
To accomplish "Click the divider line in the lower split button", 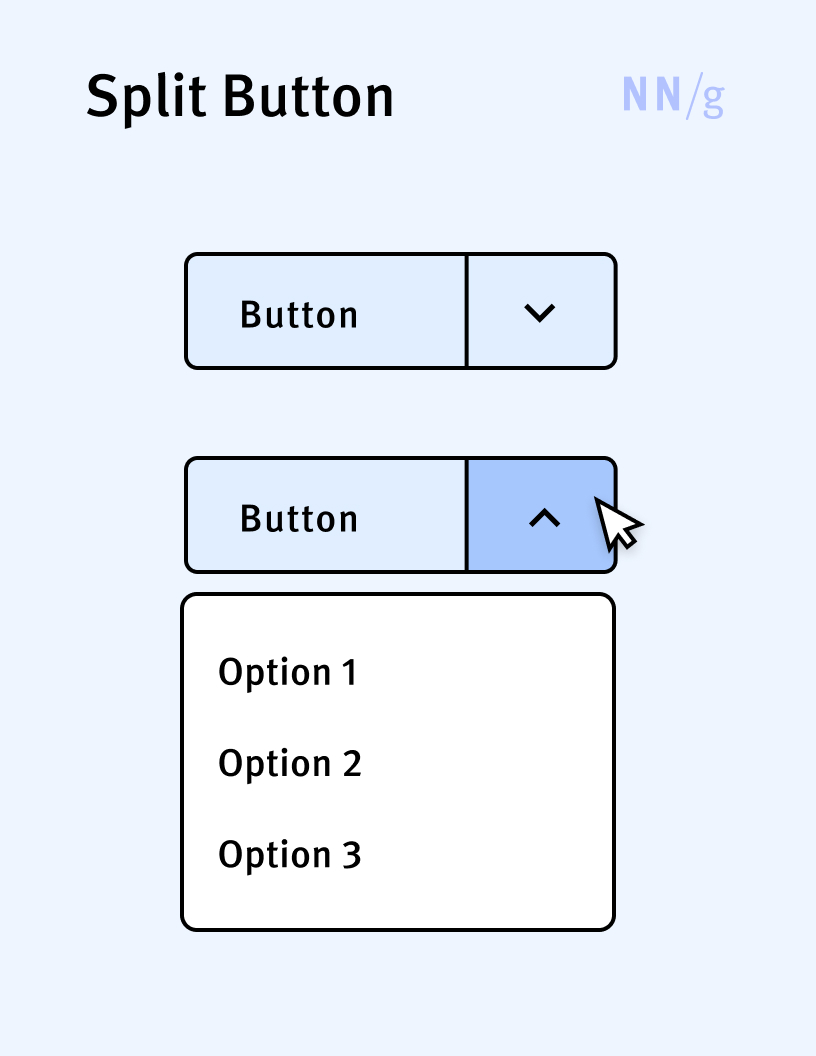I will coord(467,515).
